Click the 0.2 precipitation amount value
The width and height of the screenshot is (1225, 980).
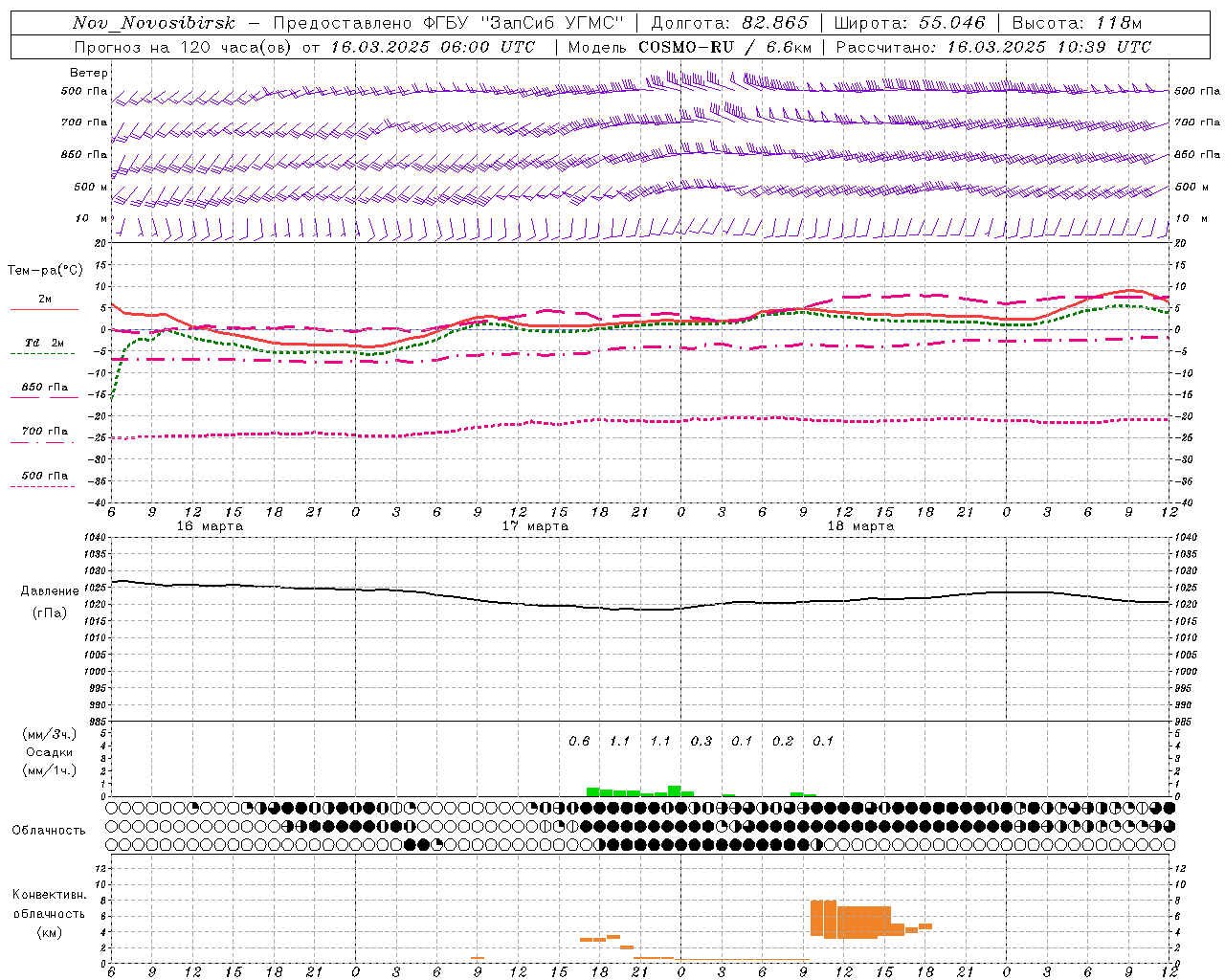click(783, 742)
